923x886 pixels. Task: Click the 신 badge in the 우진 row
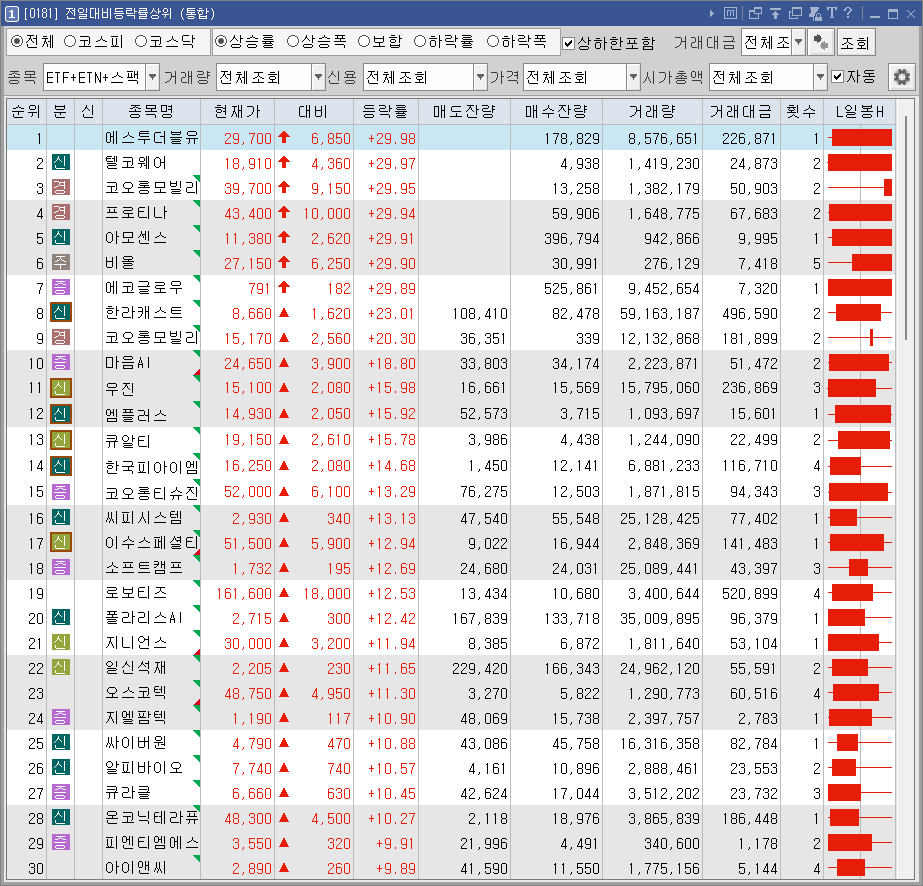[x=61, y=388]
